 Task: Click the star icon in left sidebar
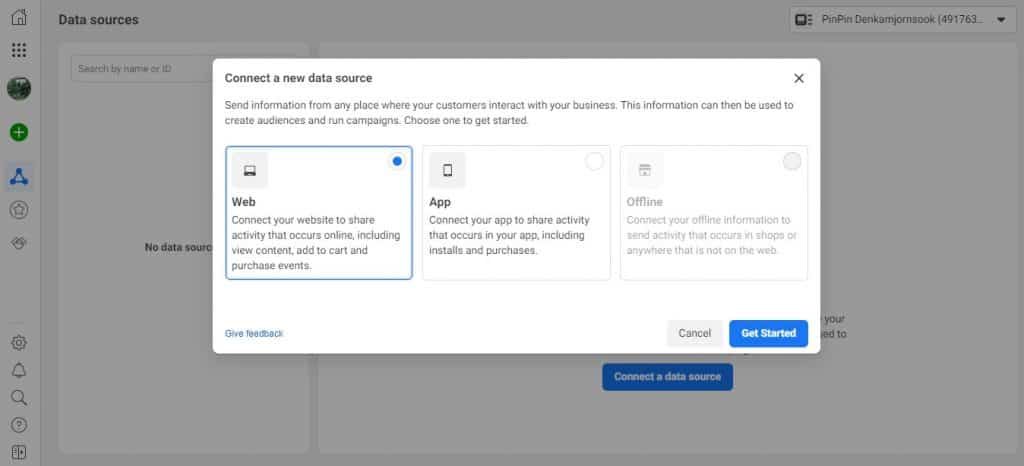point(19,210)
